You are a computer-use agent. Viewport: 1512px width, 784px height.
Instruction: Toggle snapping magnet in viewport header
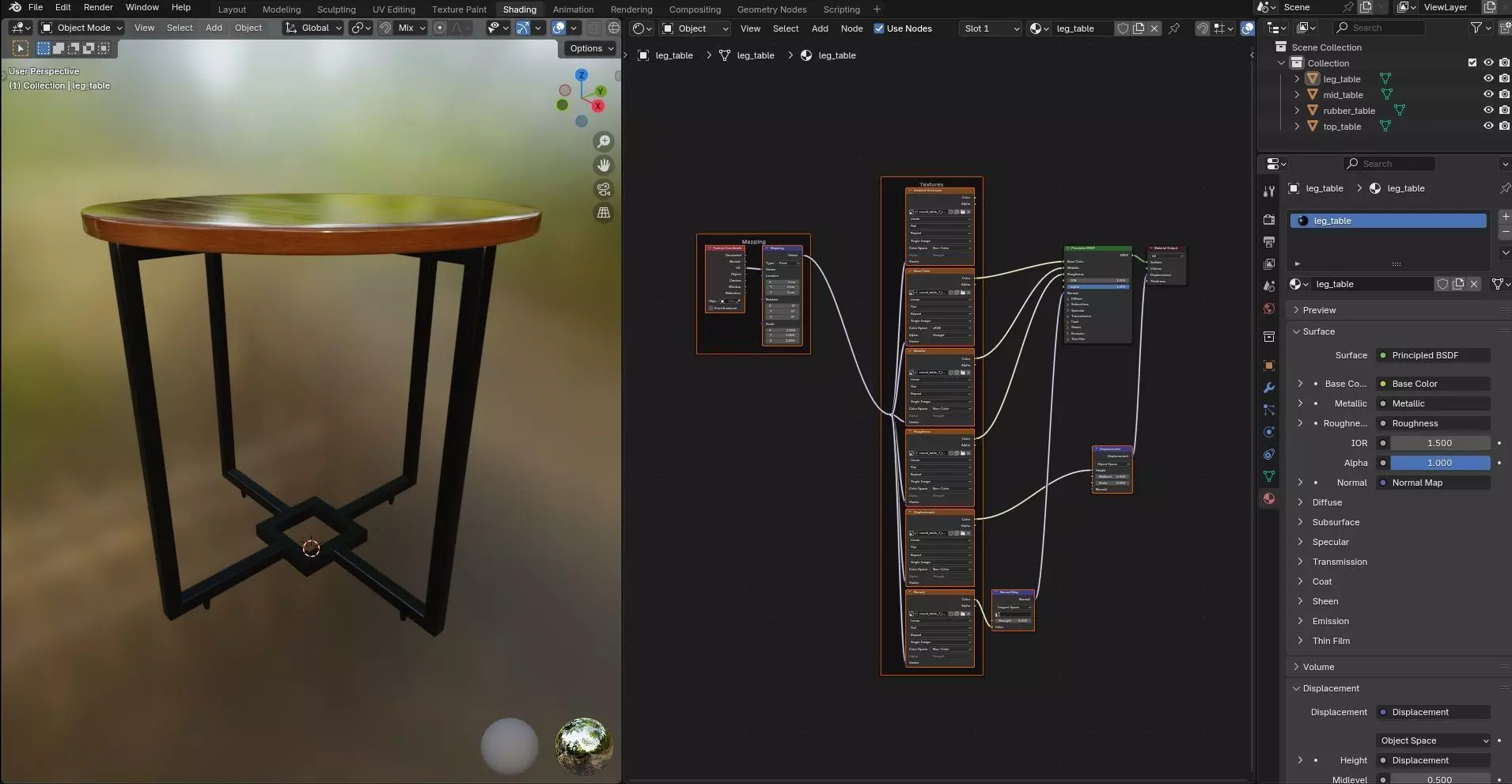[x=385, y=28]
